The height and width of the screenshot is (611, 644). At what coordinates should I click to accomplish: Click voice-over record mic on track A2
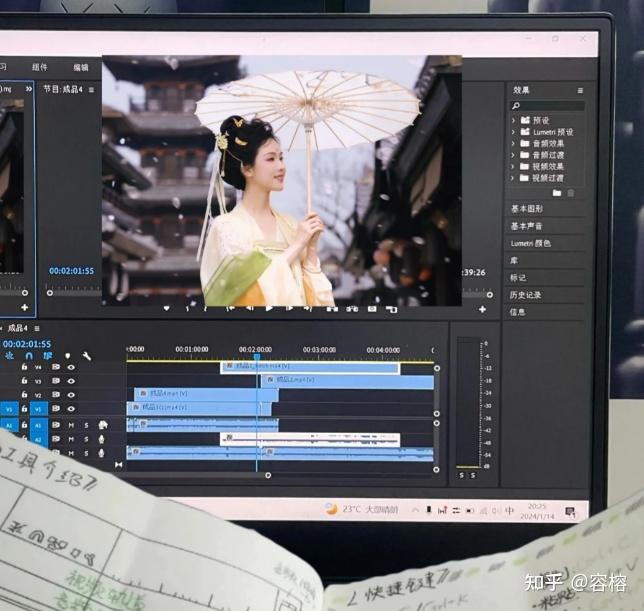[101, 439]
